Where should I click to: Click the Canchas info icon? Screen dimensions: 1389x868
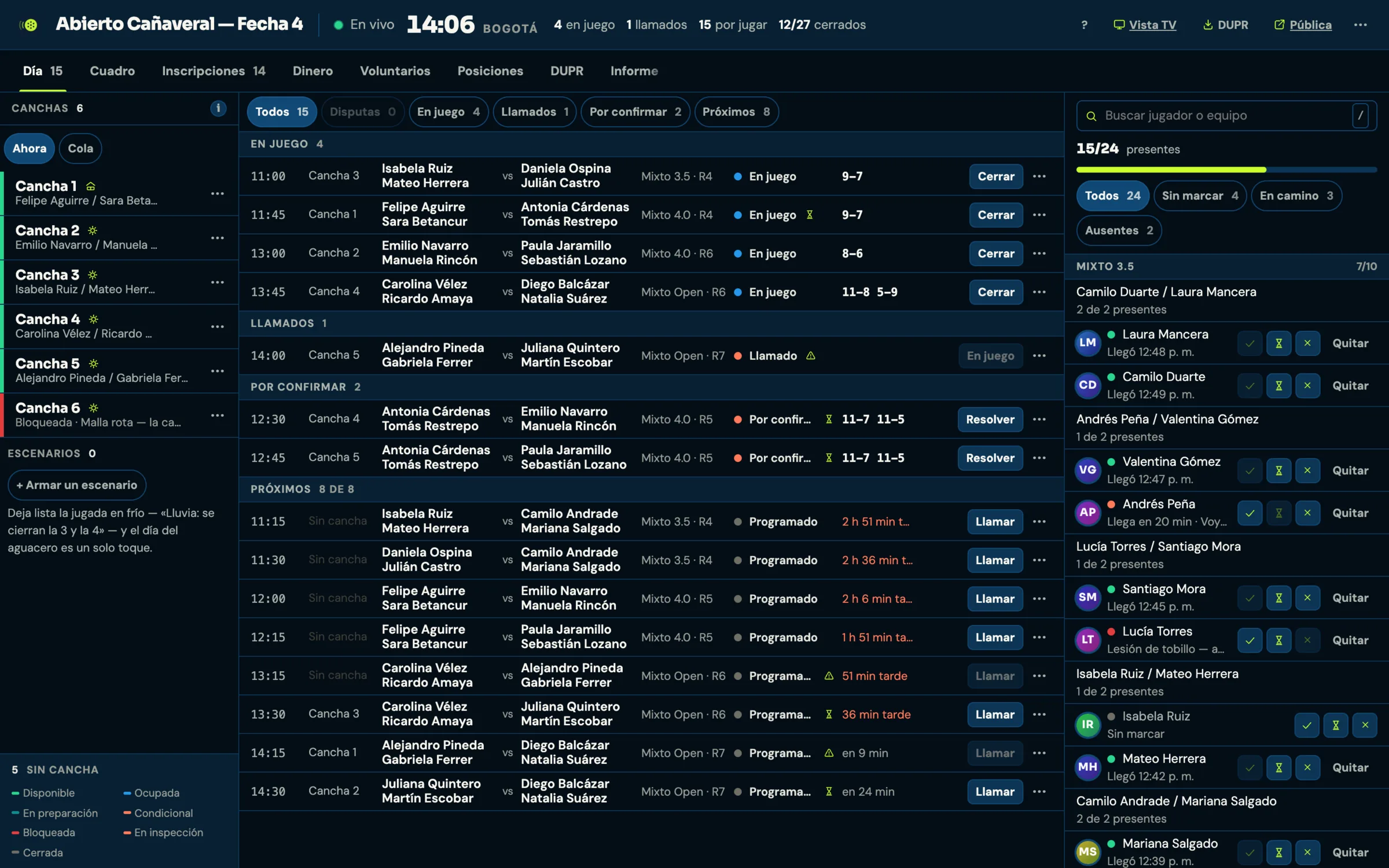pyautogui.click(x=218, y=108)
